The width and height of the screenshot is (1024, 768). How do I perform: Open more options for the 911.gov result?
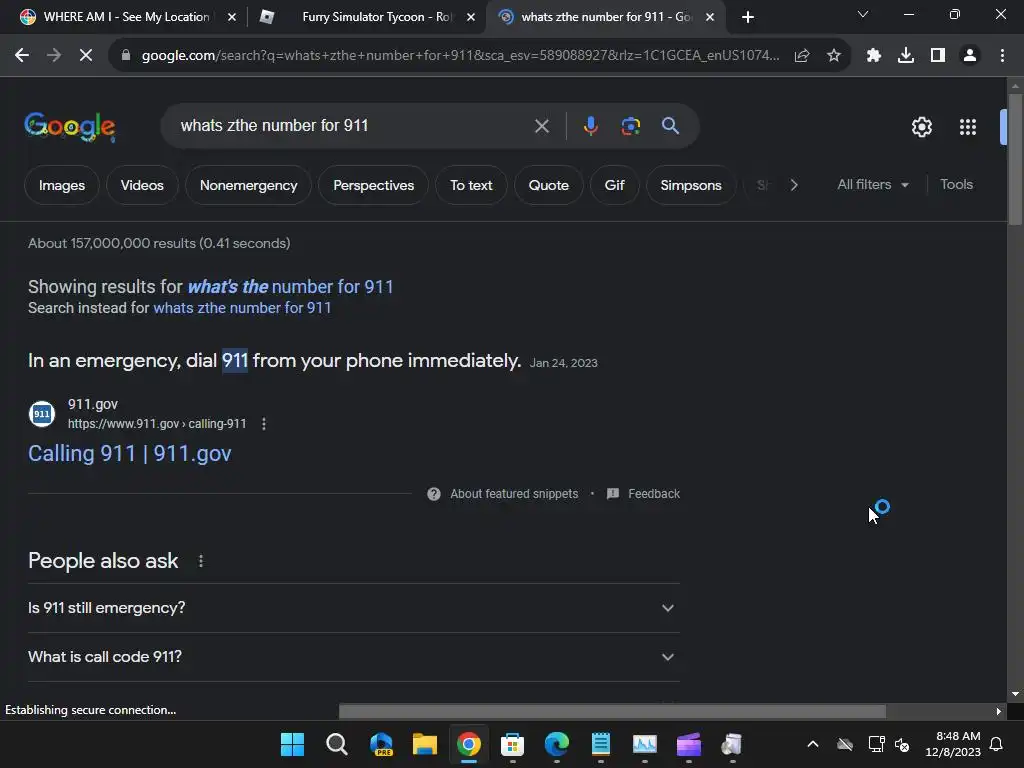(264, 424)
